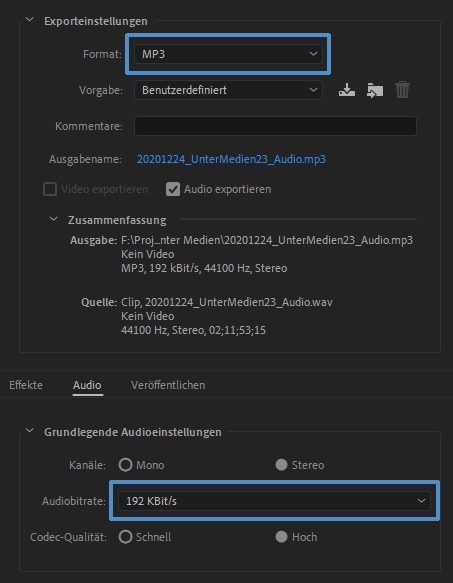Select Hoch codec quality
453x583 pixels.
[282, 537]
